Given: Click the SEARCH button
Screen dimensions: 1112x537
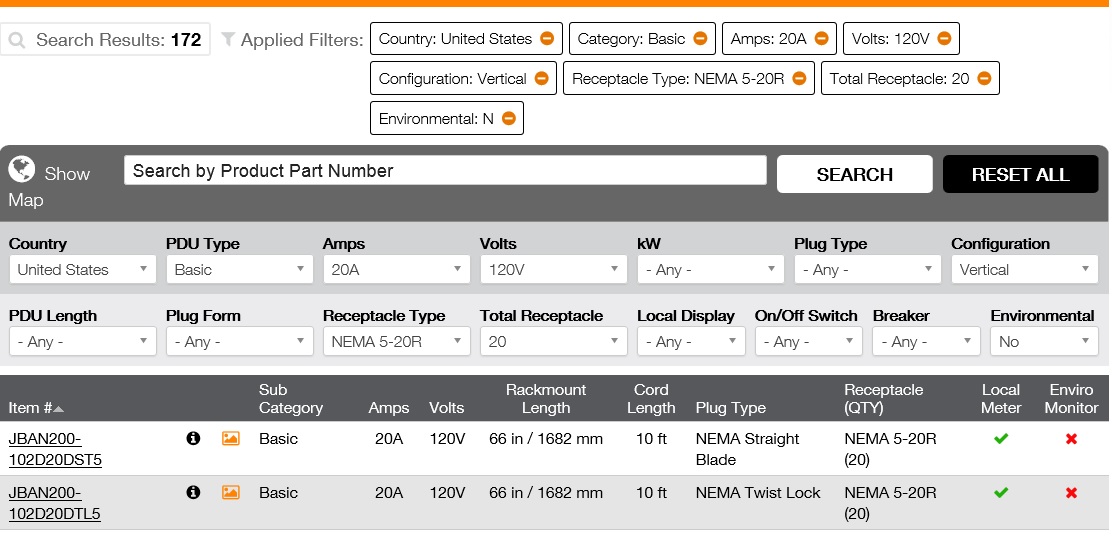Looking at the screenshot, I should coord(854,174).
